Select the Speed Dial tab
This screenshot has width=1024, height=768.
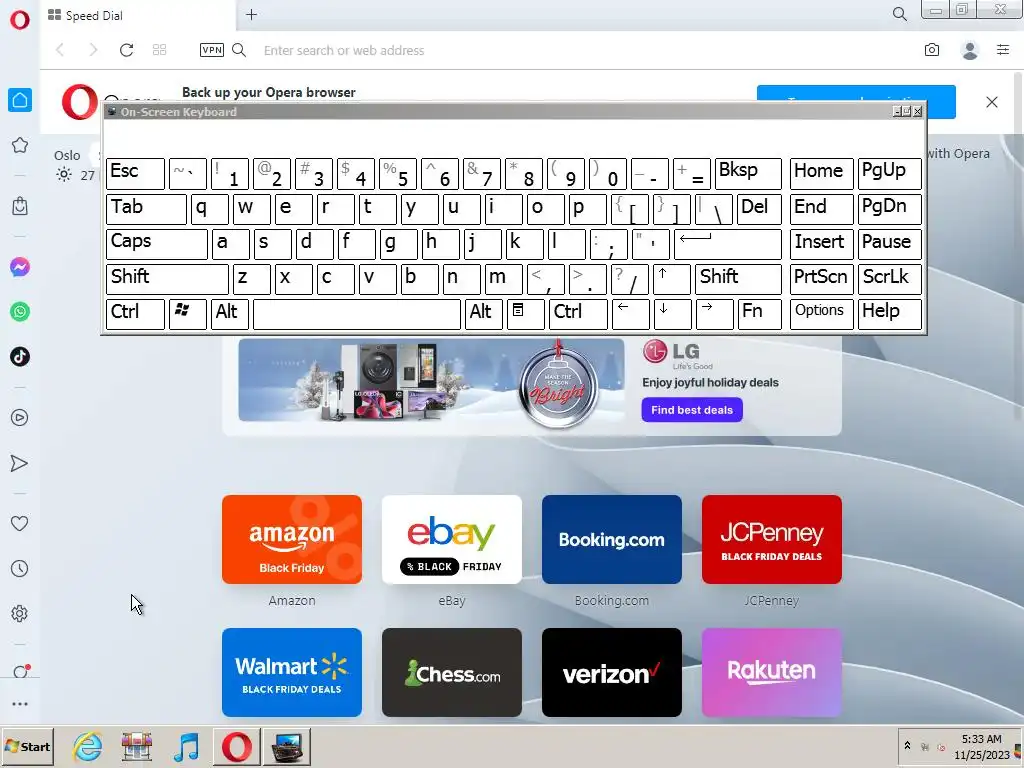[137, 15]
